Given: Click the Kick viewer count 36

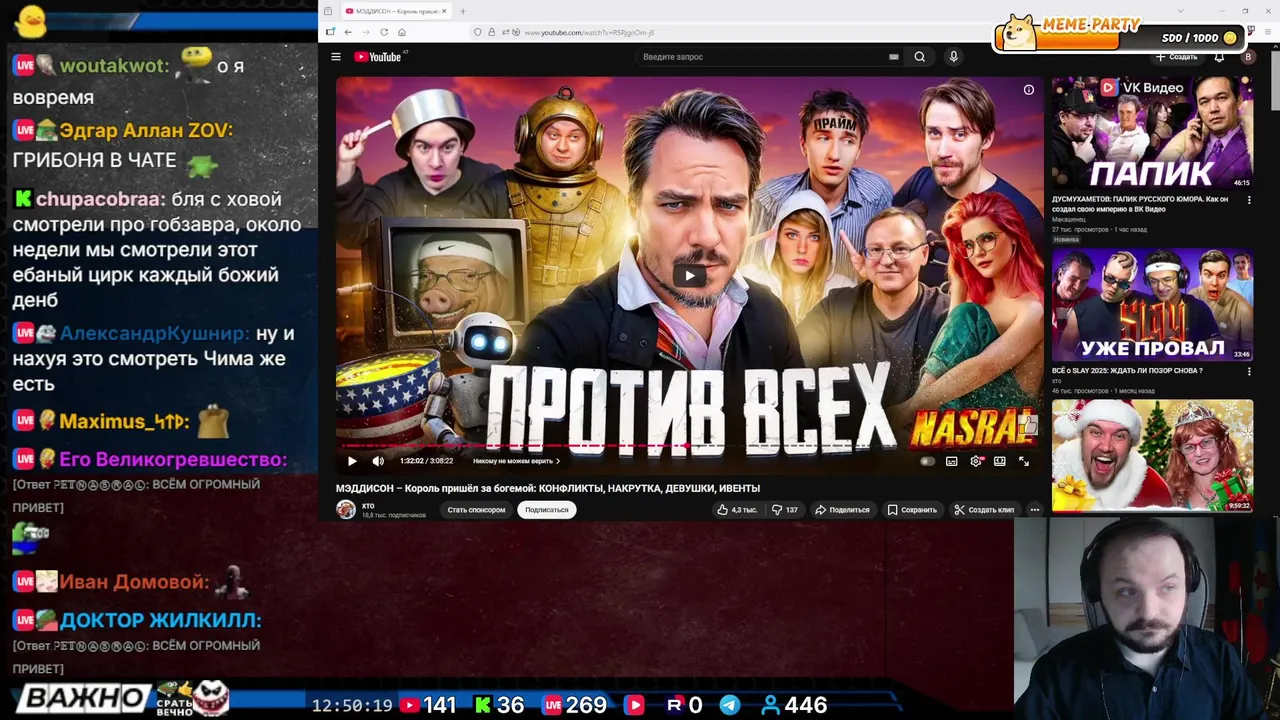Looking at the screenshot, I should pyautogui.click(x=511, y=705).
